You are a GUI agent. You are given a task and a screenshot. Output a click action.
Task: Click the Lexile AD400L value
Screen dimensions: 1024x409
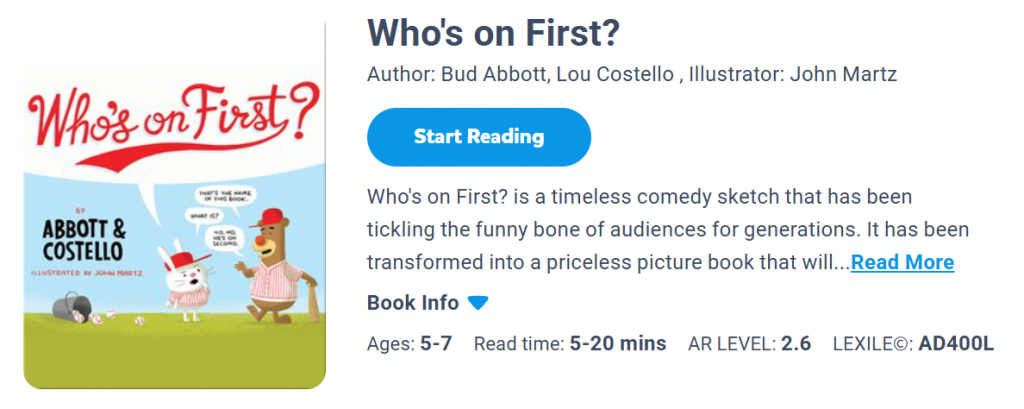[x=955, y=344]
